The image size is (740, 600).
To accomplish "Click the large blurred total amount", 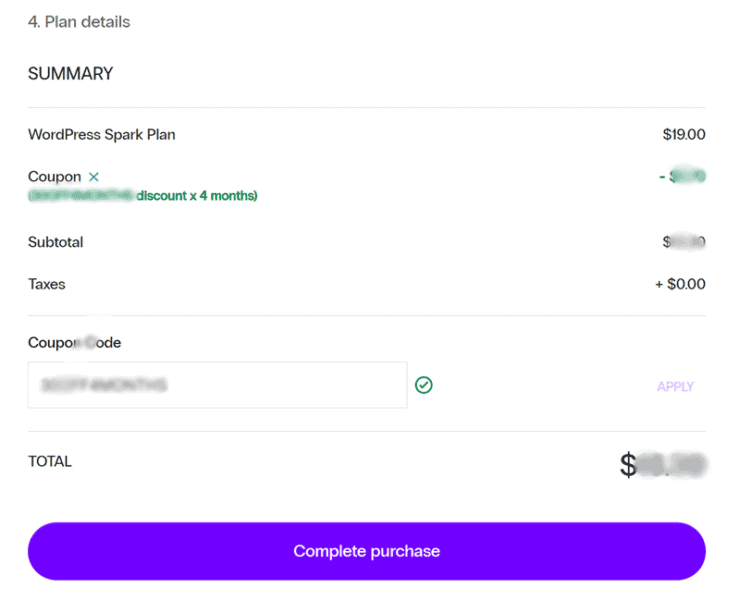I will 663,465.
